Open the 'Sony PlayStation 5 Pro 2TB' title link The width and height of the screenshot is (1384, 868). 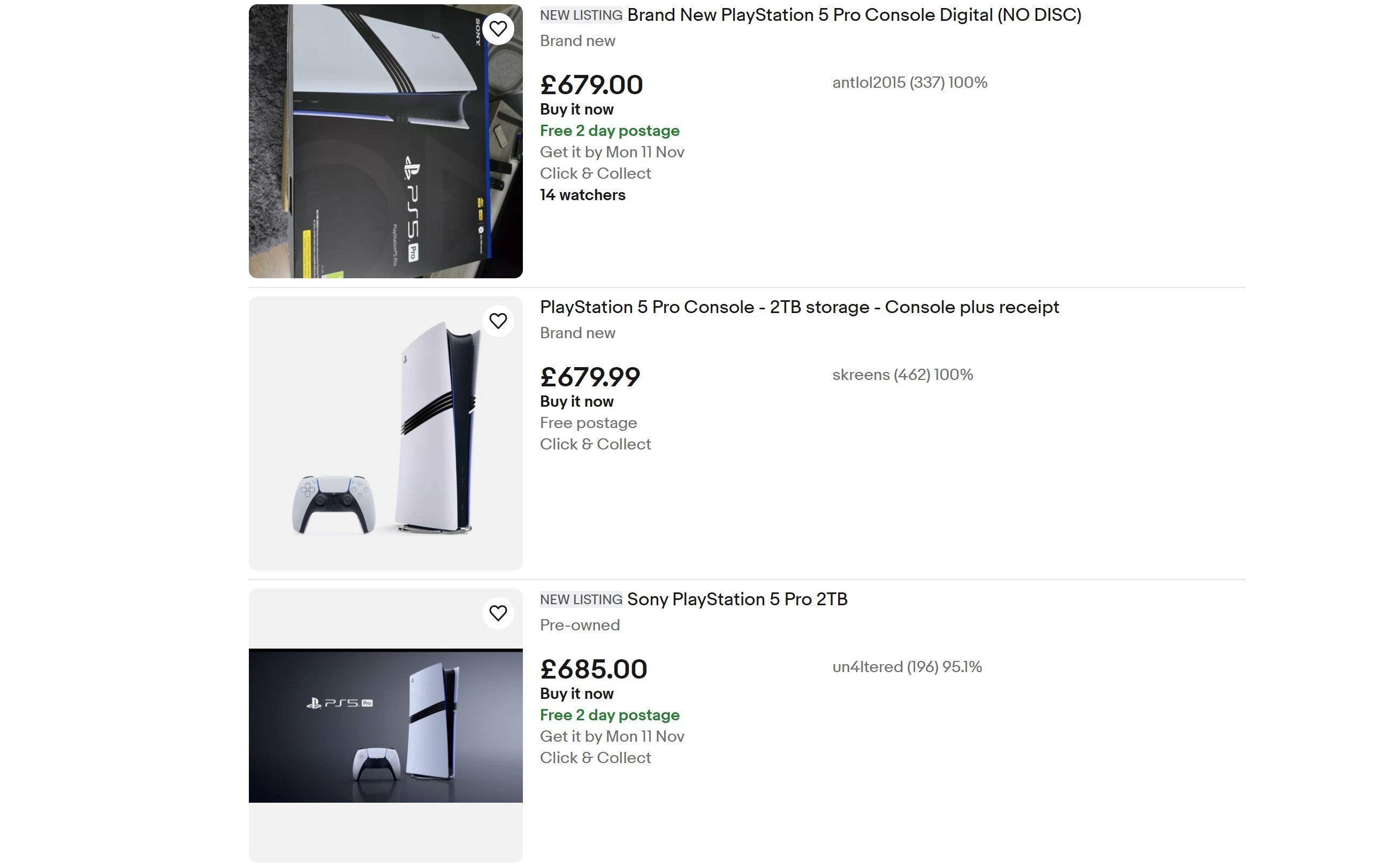coord(736,599)
